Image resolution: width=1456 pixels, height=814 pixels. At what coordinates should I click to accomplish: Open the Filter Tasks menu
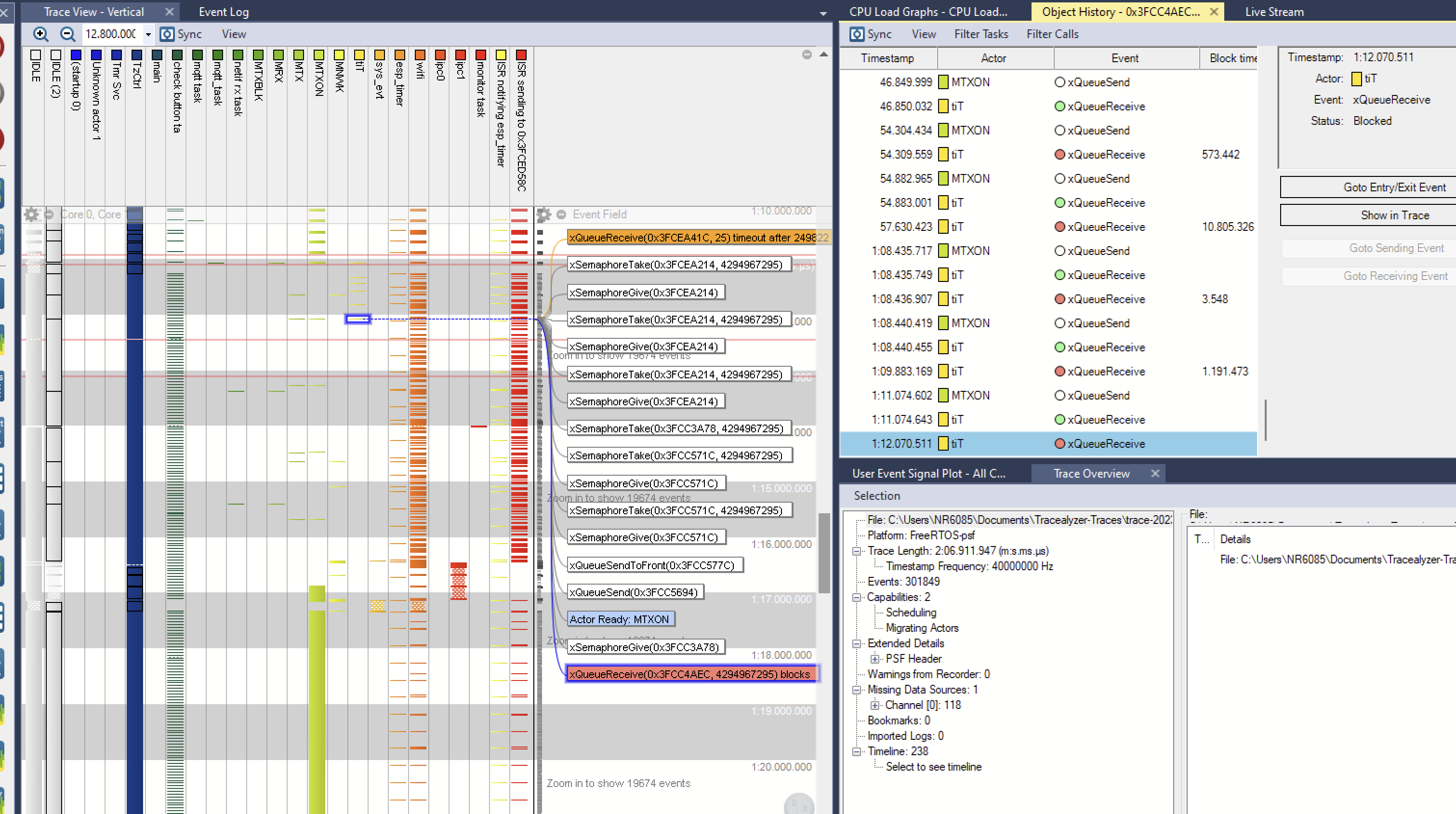[x=980, y=34]
